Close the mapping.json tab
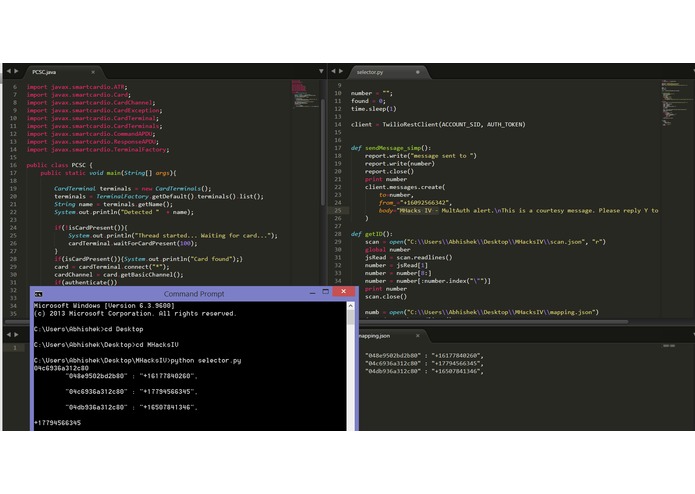The image size is (695, 494). tap(418, 336)
